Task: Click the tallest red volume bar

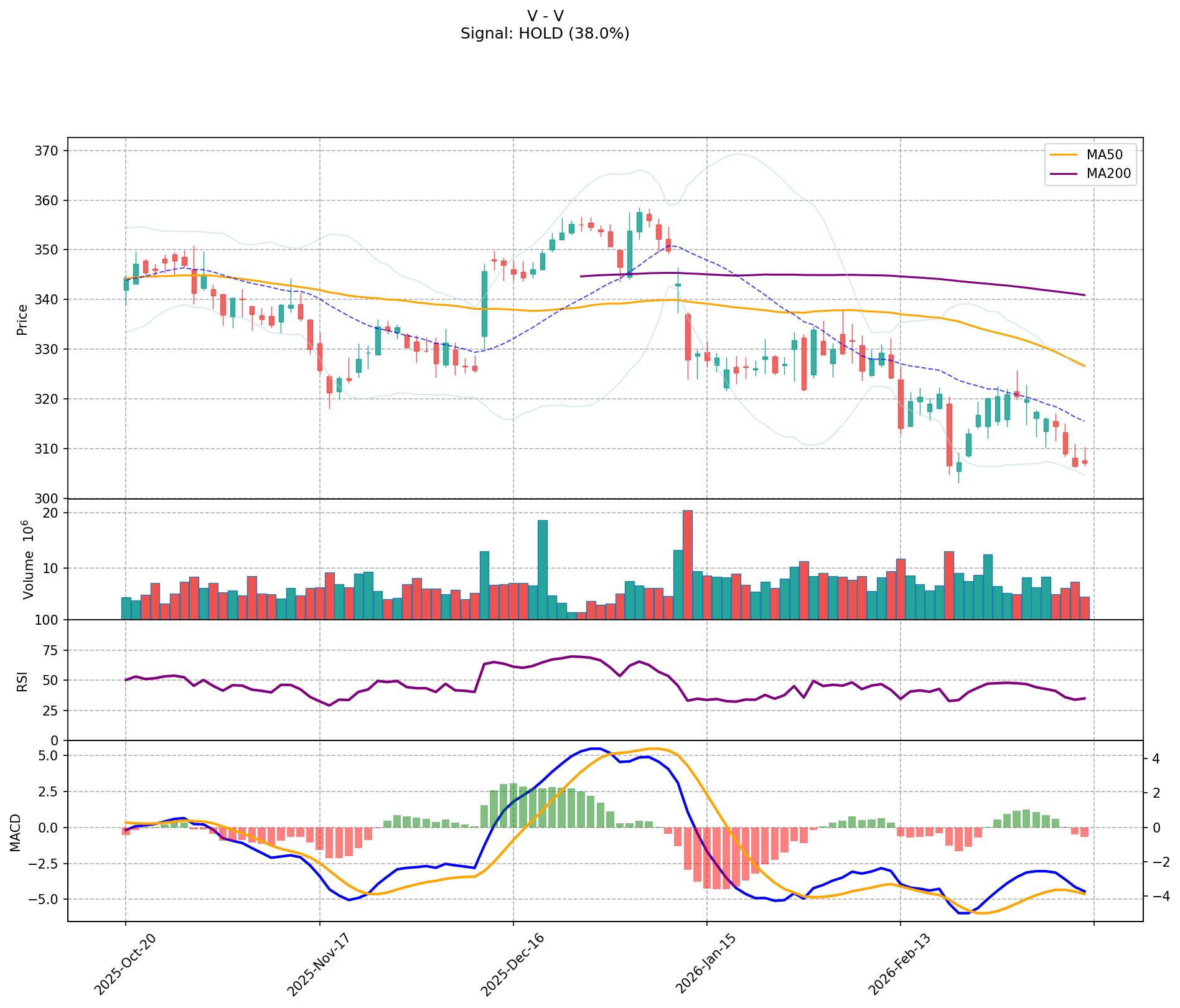Action: (x=687, y=564)
